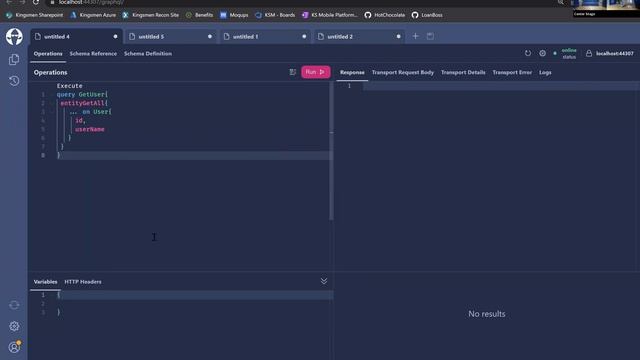This screenshot has width=640, height=360.
Task: Open Kingsmen Azure bookmark
Action: (x=93, y=15)
